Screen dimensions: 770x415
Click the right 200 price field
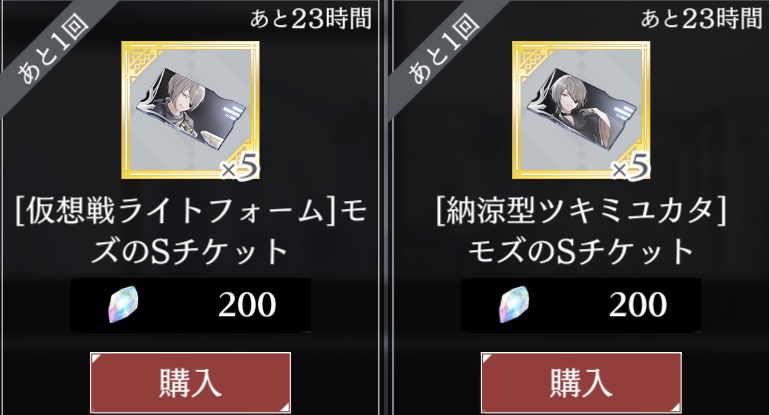click(581, 305)
